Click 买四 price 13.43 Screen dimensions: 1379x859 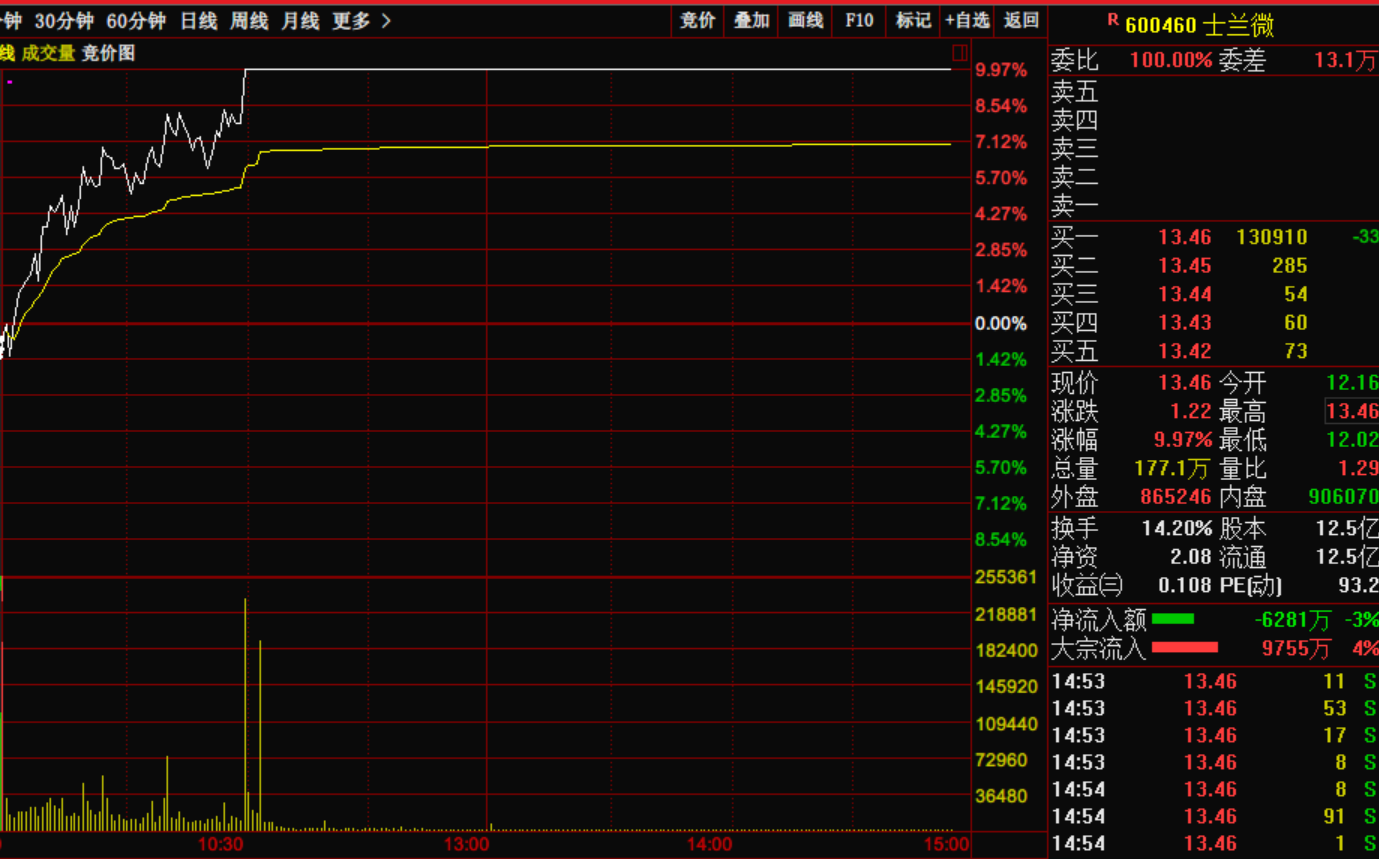tap(1185, 322)
